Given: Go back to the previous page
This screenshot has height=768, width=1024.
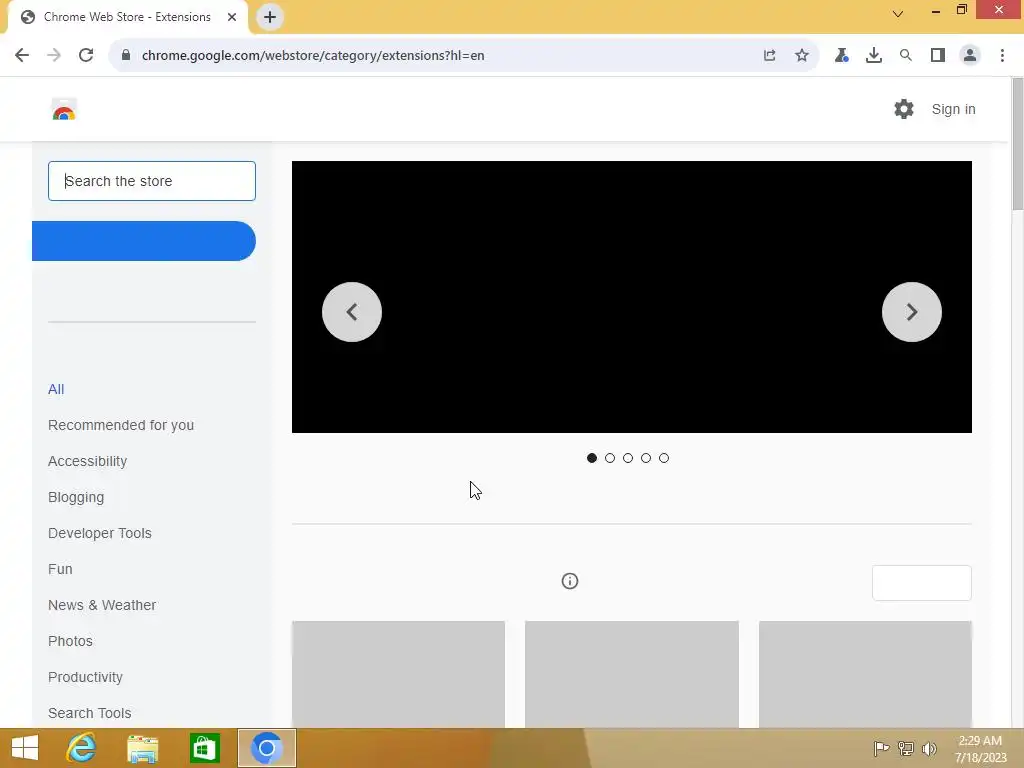Looking at the screenshot, I should click(x=22, y=56).
